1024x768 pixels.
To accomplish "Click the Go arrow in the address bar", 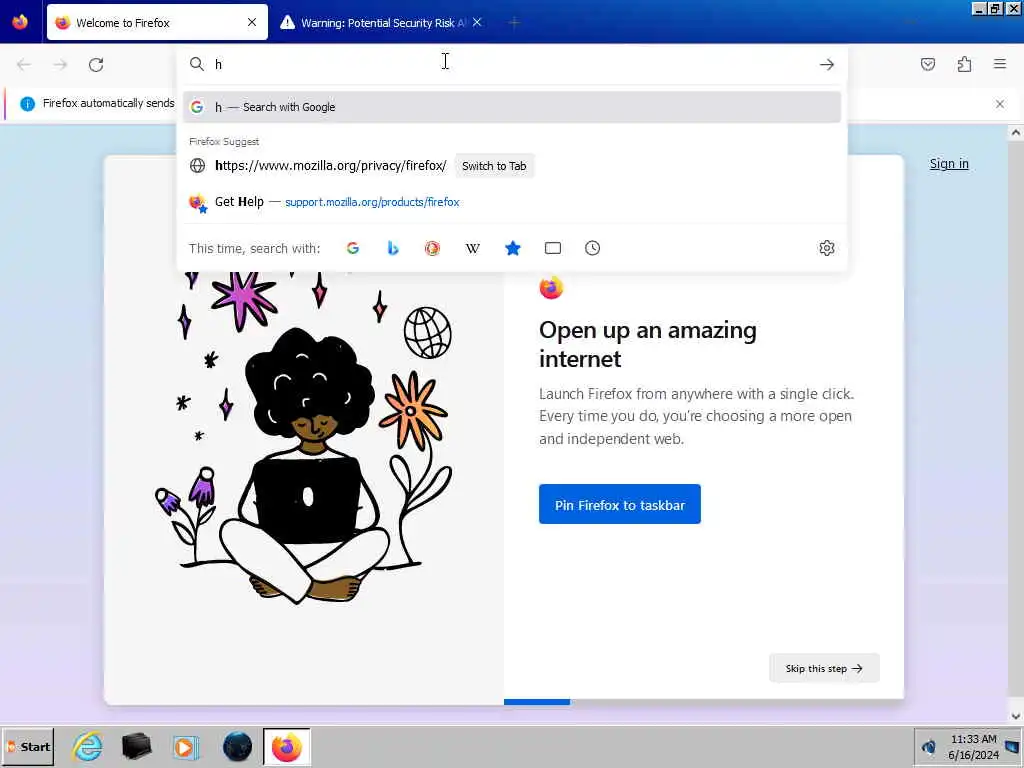I will [827, 64].
